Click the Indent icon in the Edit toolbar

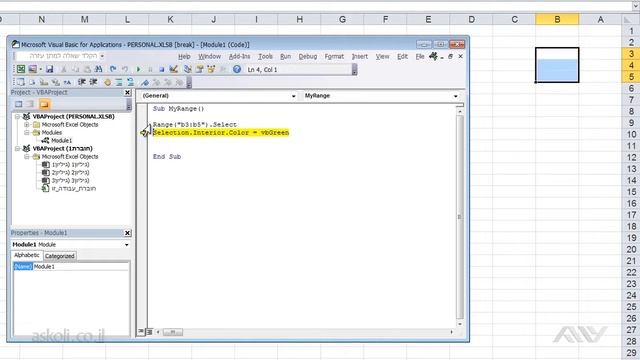pos(82,82)
